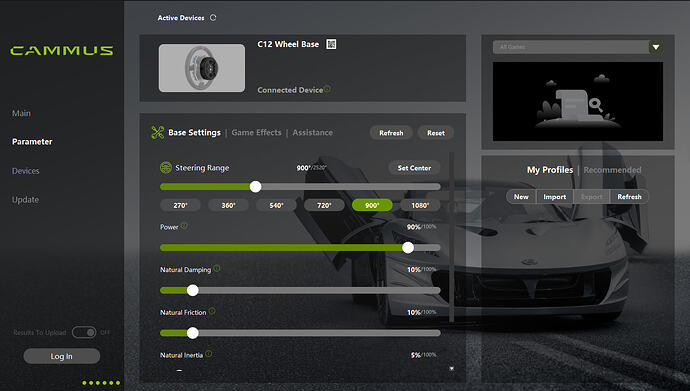This screenshot has height=391, width=690.
Task: Show the Natural Inertia info icon
Action: (x=209, y=354)
